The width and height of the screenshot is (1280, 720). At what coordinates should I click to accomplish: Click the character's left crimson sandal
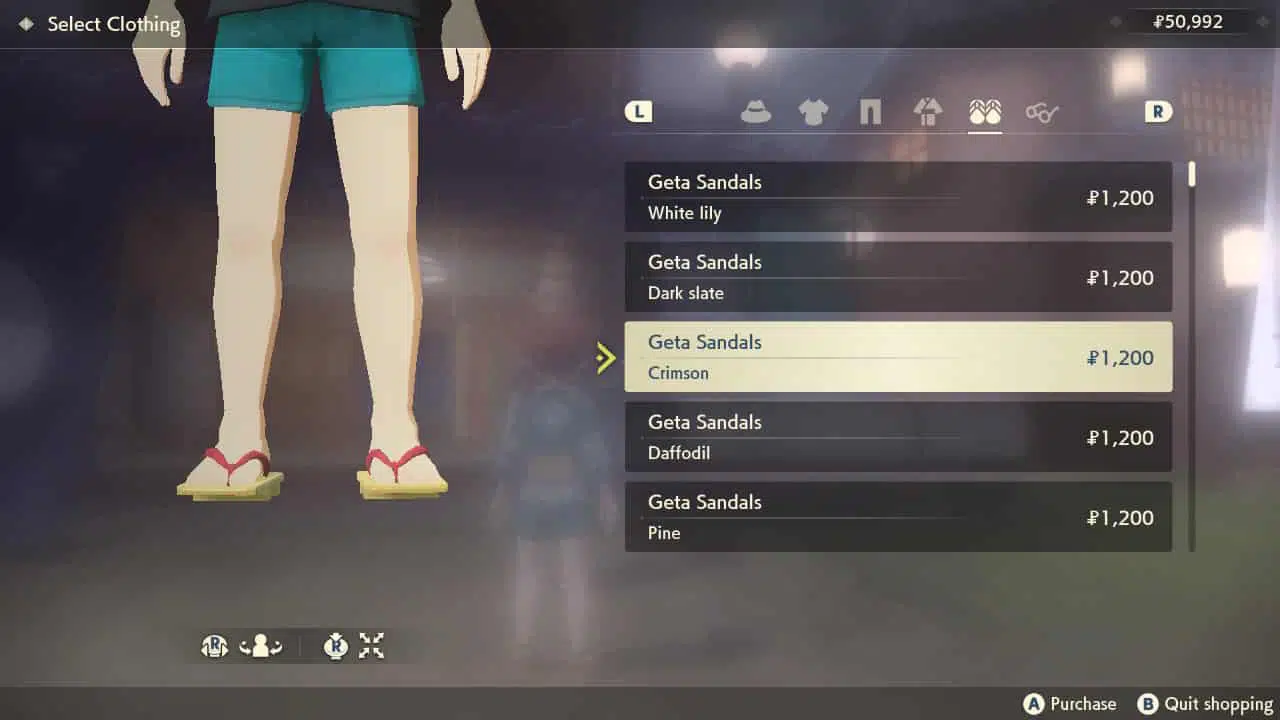(231, 475)
